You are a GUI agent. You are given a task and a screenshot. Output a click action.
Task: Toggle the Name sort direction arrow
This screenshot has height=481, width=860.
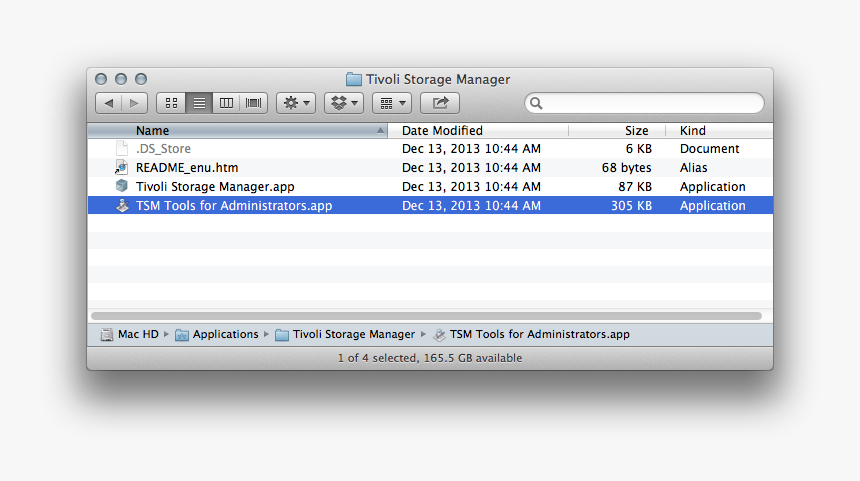tap(380, 131)
